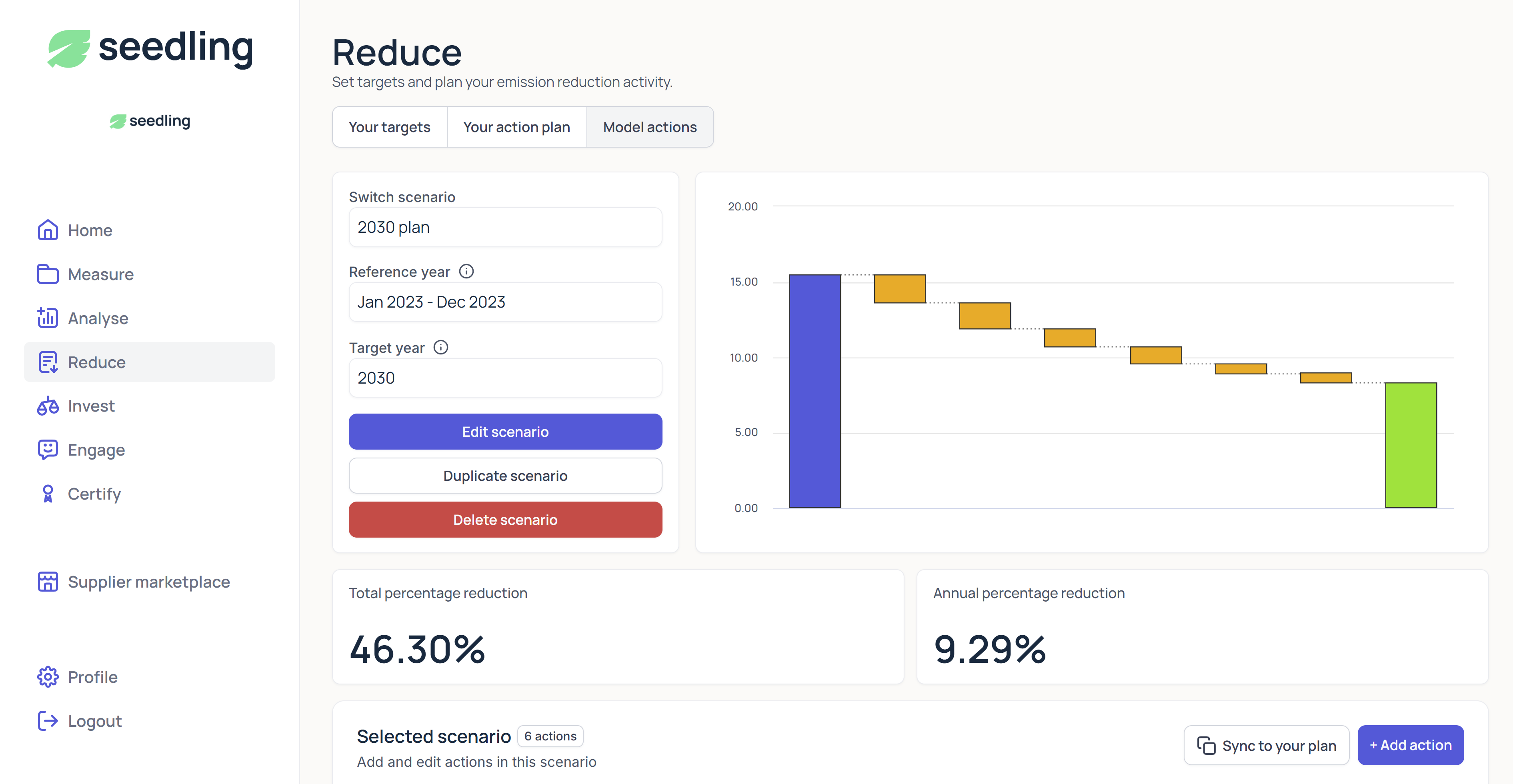Click the Analyse bar chart icon
This screenshot has height=784, width=1513.
pyautogui.click(x=48, y=318)
